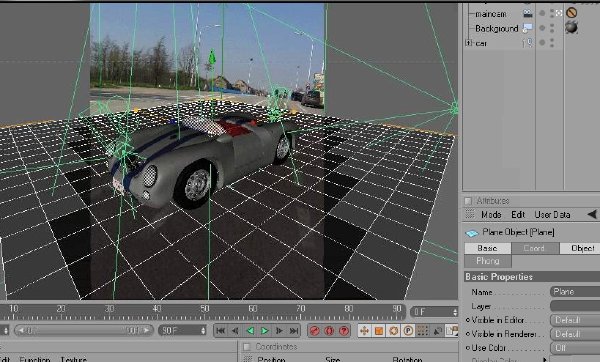The height and width of the screenshot is (362, 600).
Task: Switch to the Coord tab
Action: coord(535,248)
